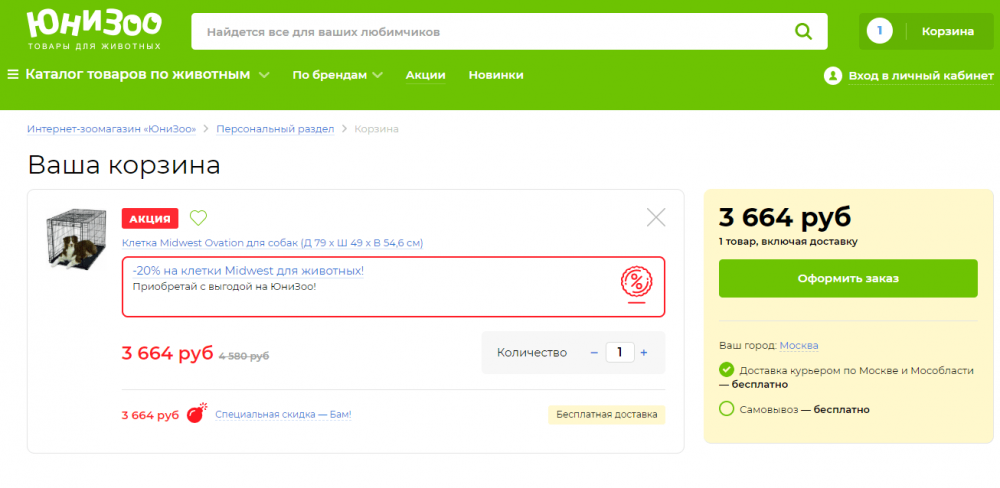The height and width of the screenshot is (488, 1000).
Task: Open the Новинки menu item
Action: 495,75
